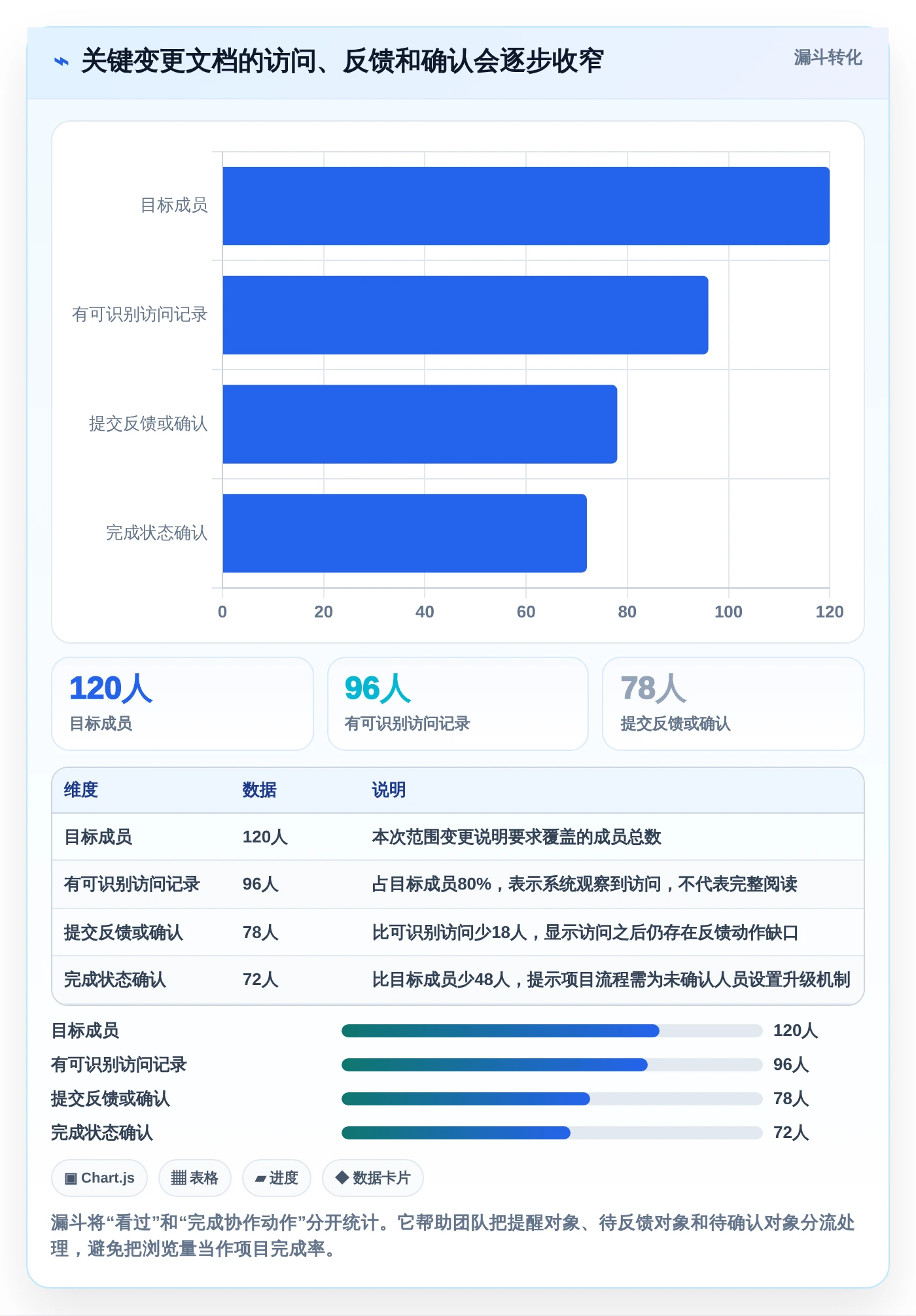This screenshot has height=1316, width=916.
Task: Click the 100 x-axis tick label
Action: click(728, 612)
